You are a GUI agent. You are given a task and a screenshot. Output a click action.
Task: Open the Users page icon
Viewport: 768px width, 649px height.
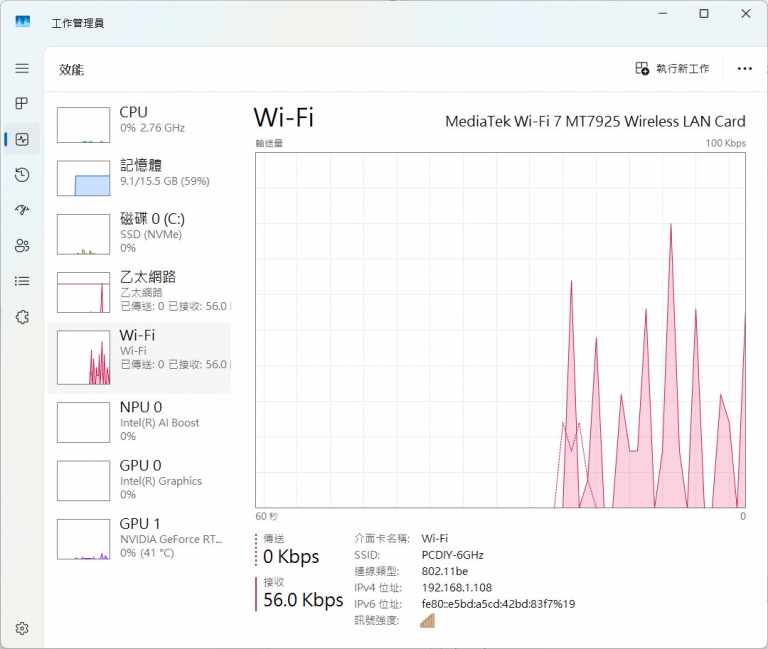coord(22,246)
